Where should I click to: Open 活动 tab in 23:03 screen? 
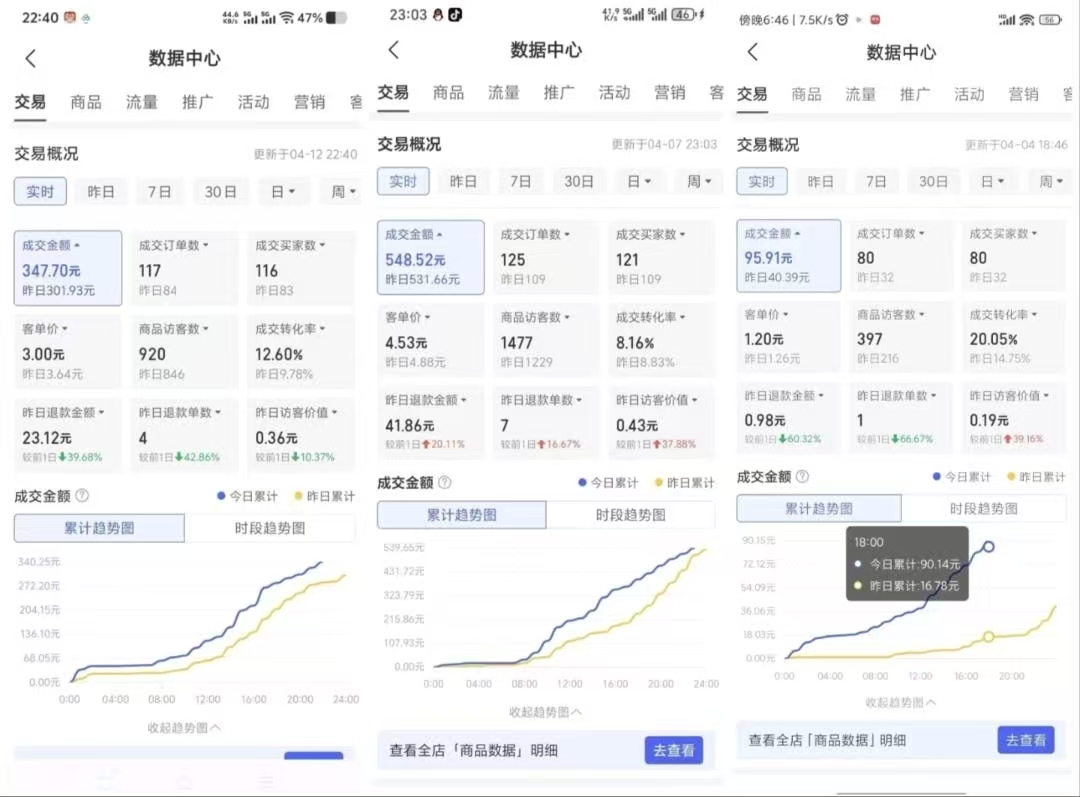coord(614,92)
